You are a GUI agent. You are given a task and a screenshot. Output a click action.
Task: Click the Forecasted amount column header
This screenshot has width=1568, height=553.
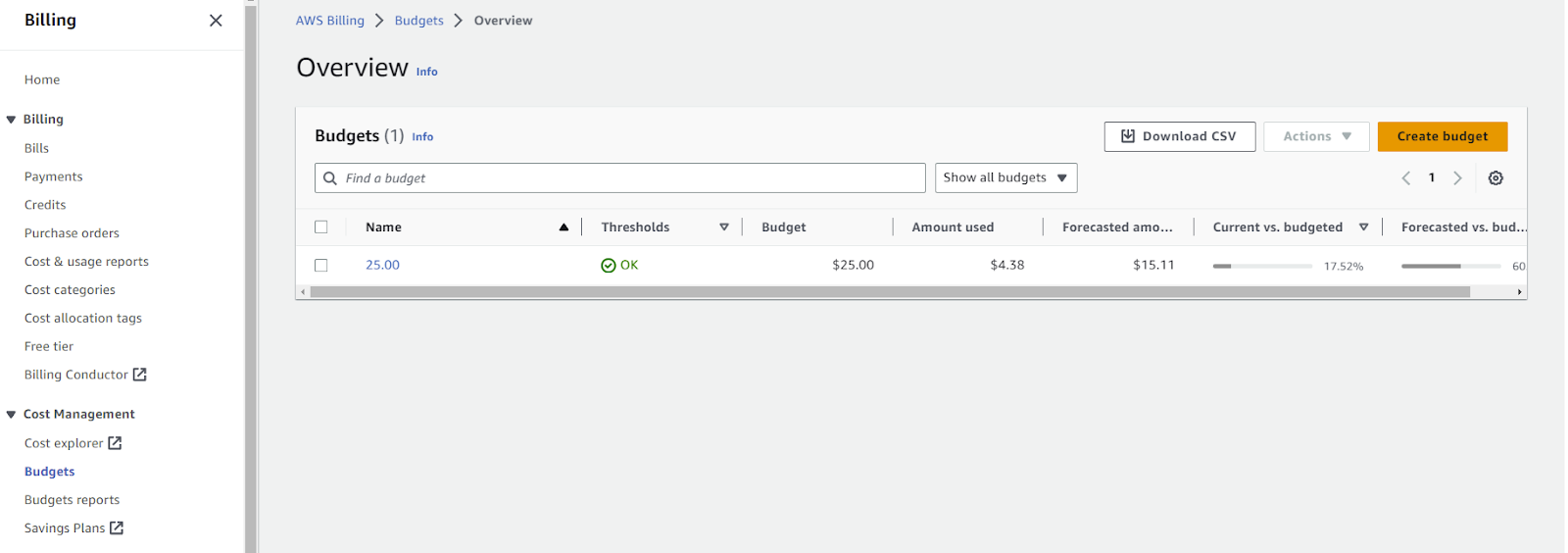1117,227
